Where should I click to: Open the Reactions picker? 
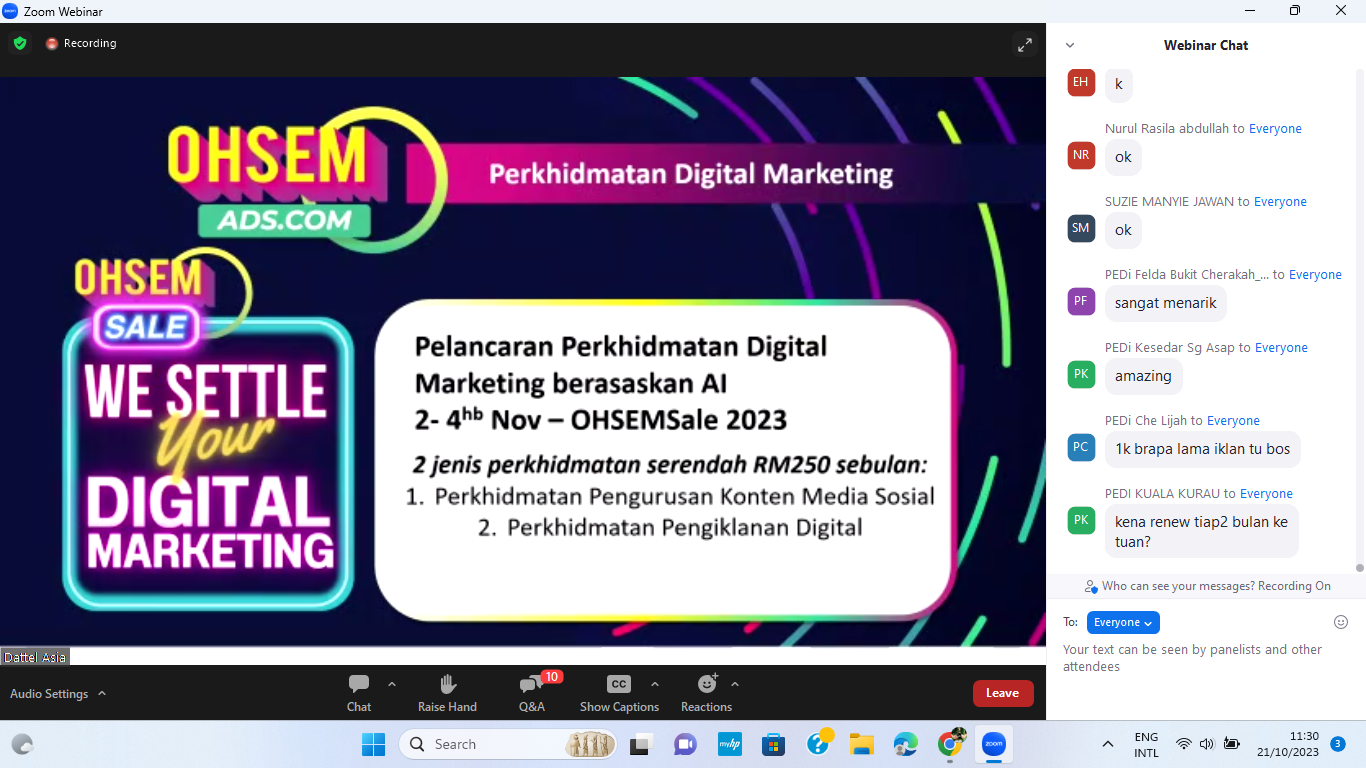[706, 693]
